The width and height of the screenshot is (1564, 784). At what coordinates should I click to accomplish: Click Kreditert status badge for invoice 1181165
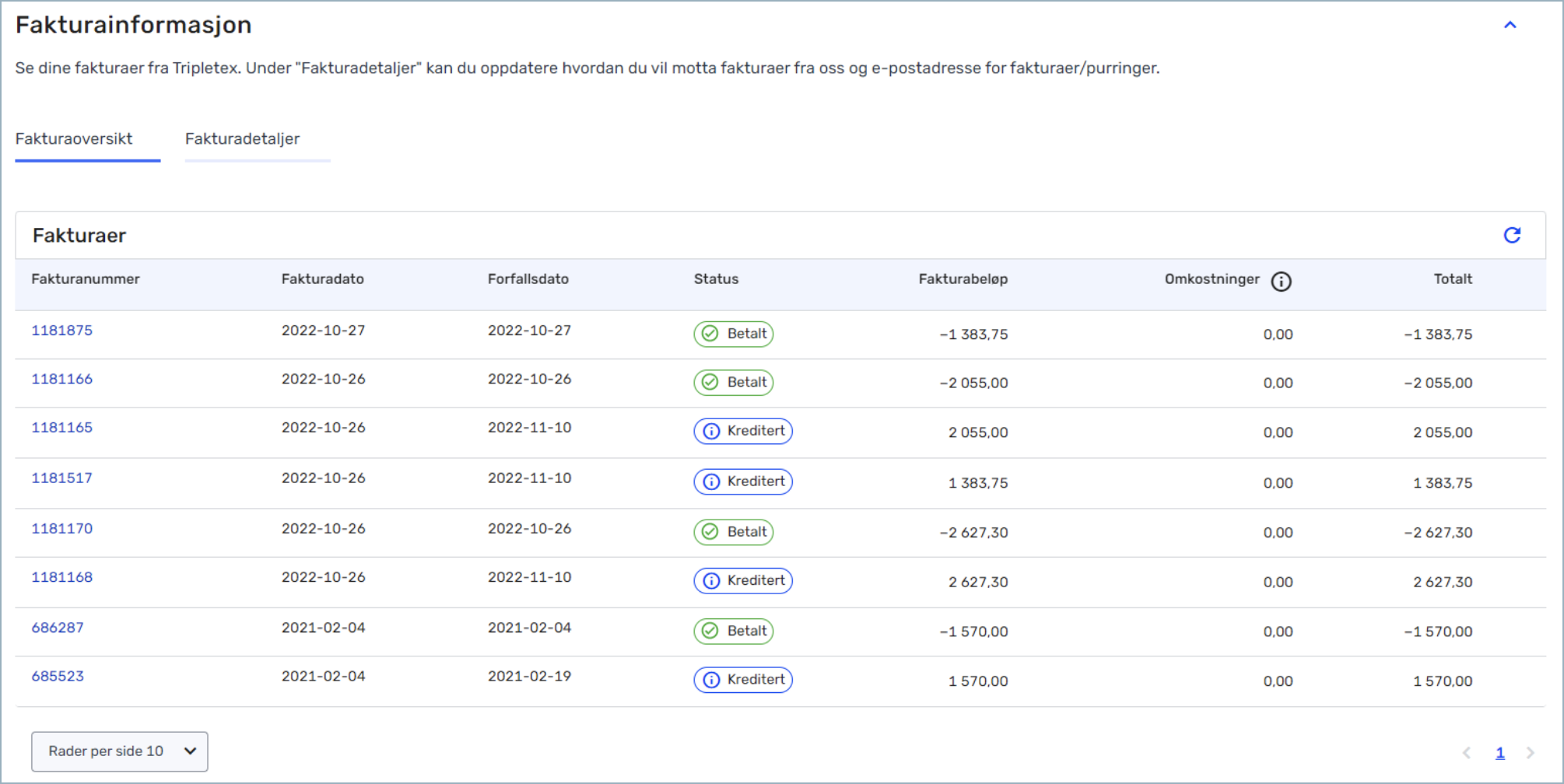742,432
